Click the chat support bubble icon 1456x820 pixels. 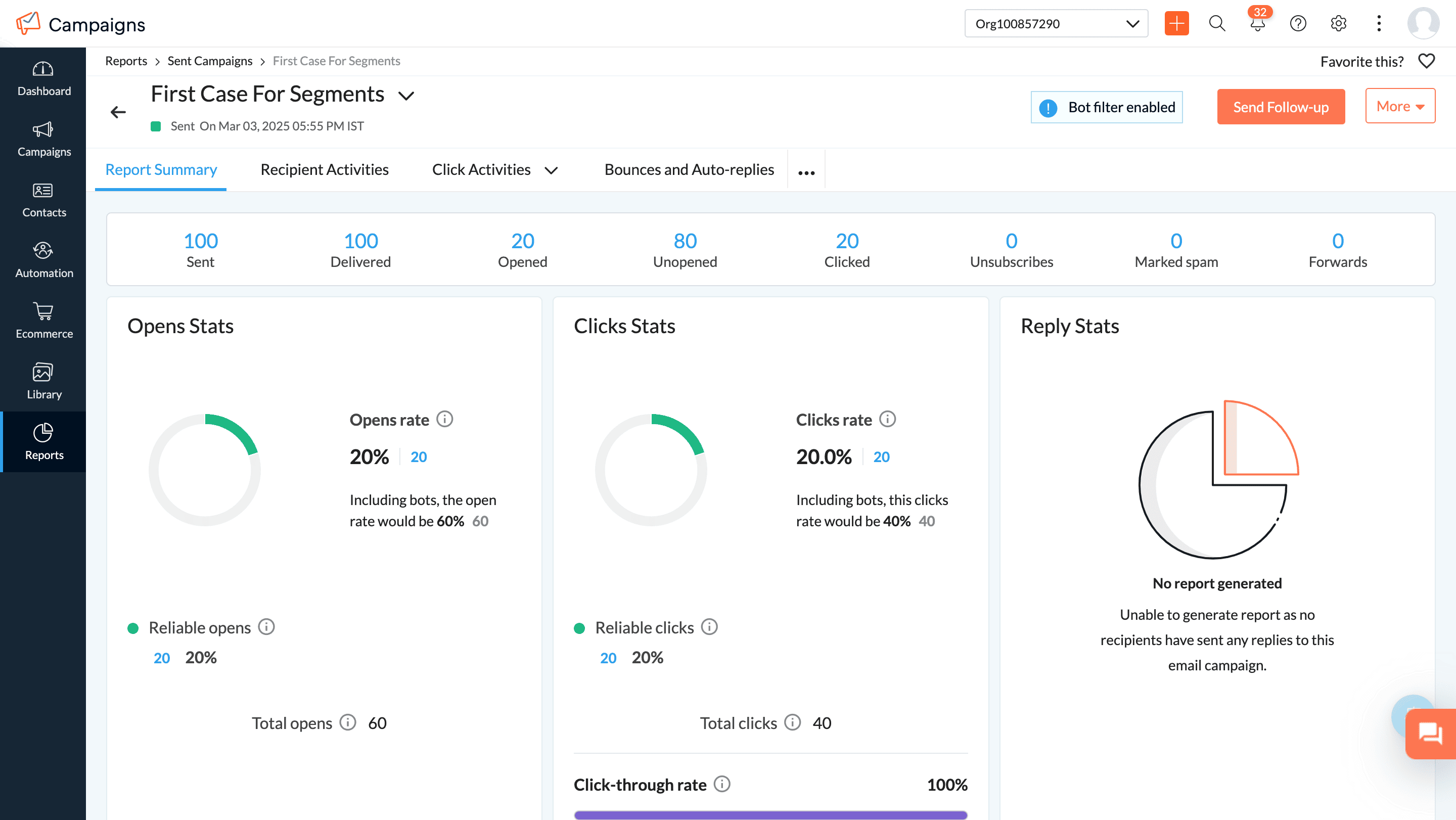(1430, 734)
